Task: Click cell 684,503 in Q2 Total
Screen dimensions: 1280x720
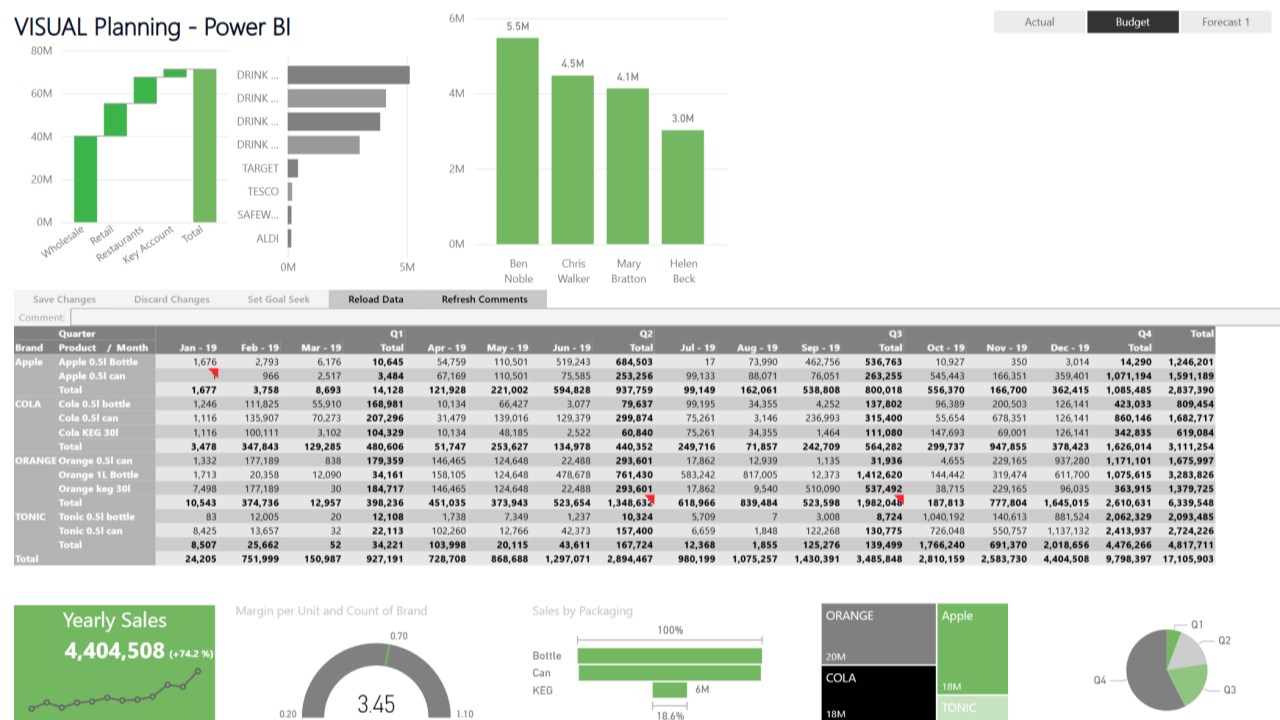Action: (634, 362)
